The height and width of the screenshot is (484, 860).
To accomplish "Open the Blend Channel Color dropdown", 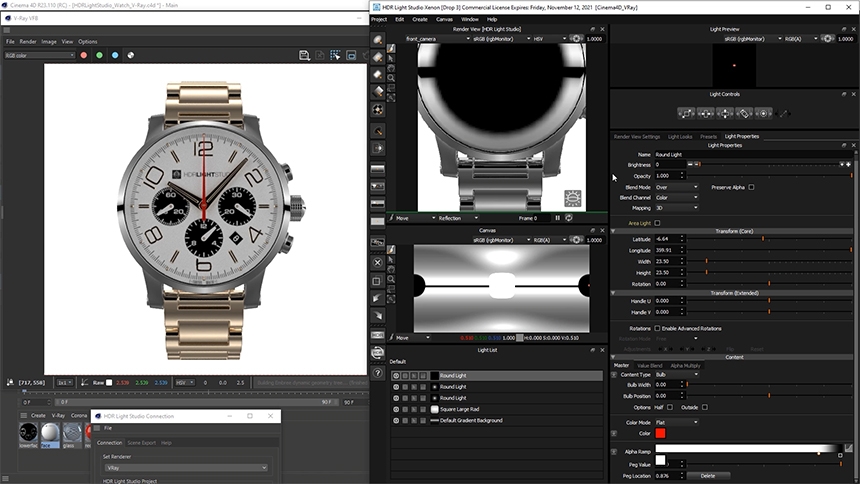I will point(677,198).
